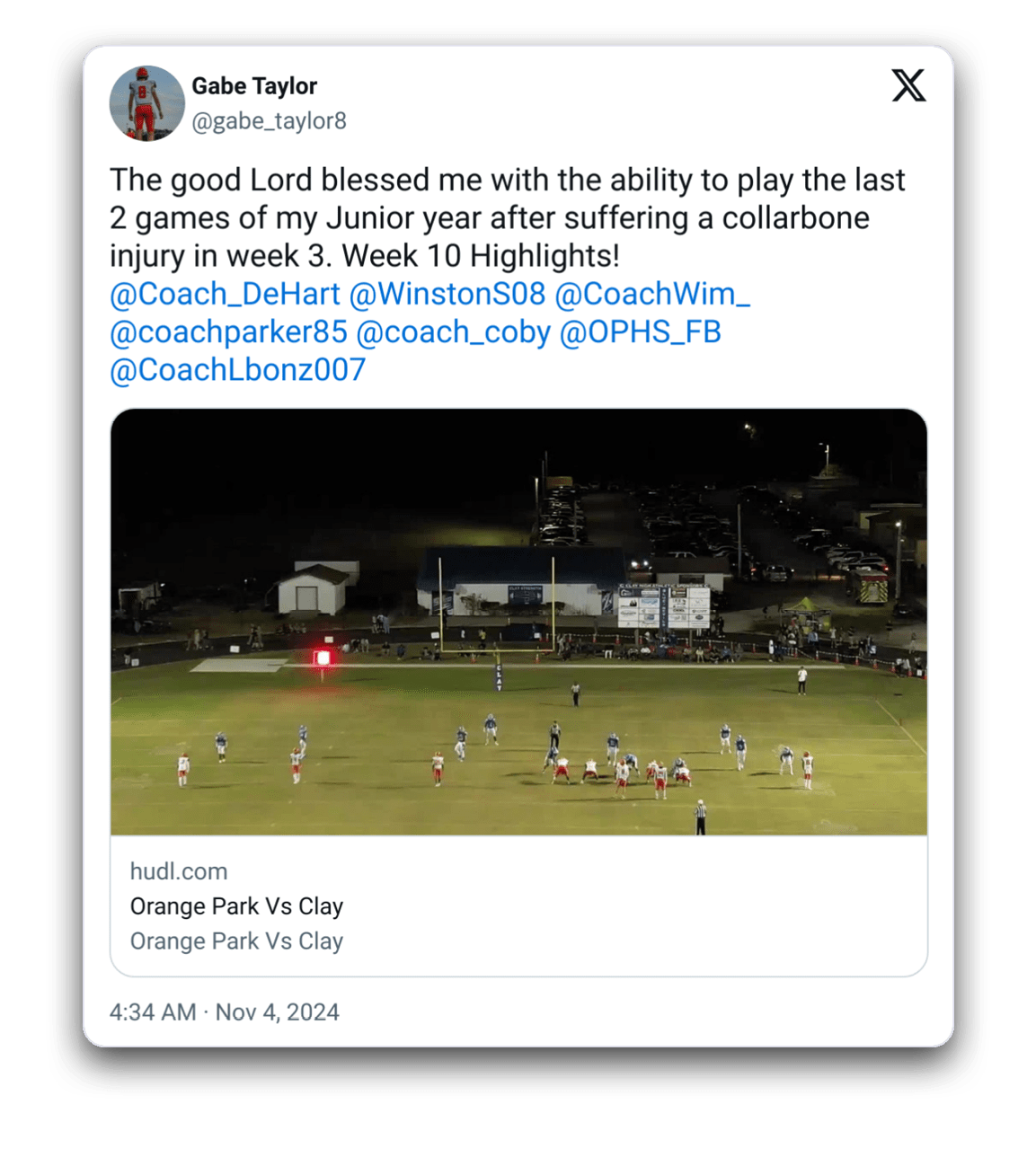The height and width of the screenshot is (1157, 1036).
Task: Open the @gabe_taylor8 handle
Action: (x=269, y=121)
